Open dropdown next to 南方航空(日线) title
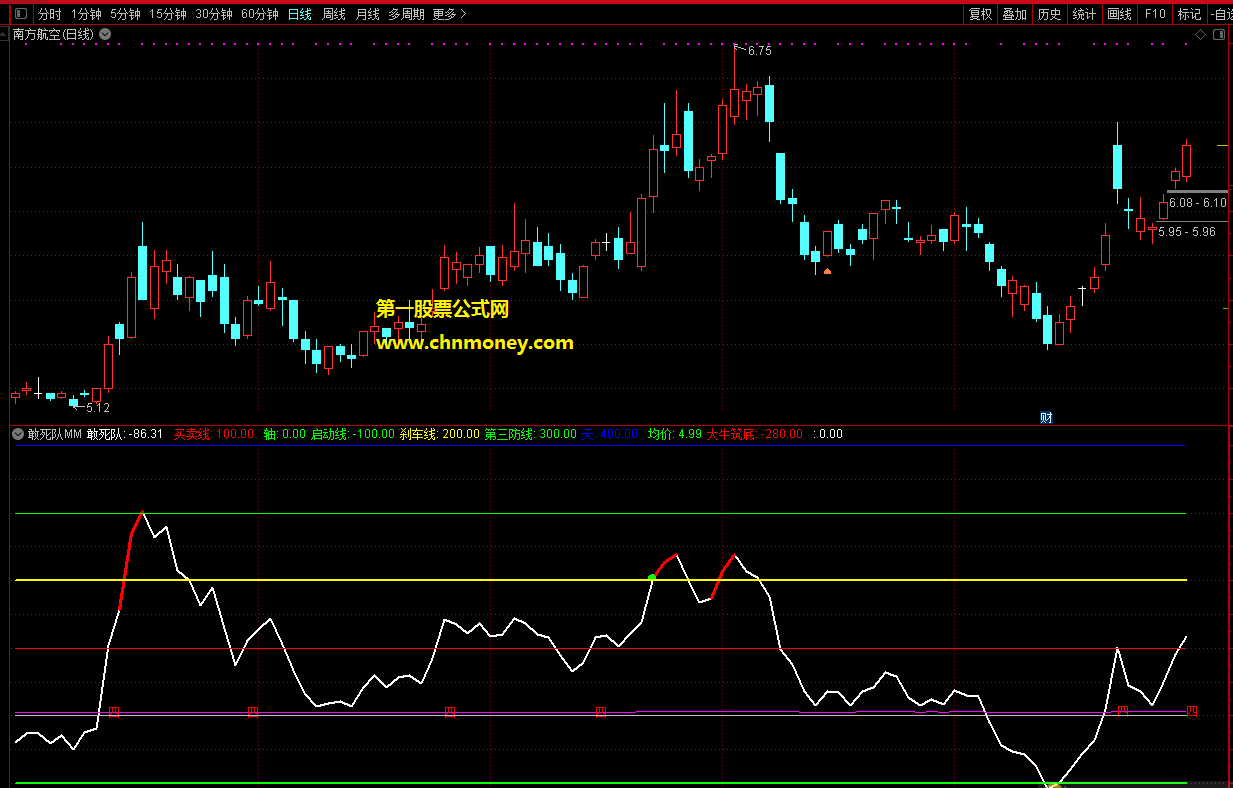The width and height of the screenshot is (1233, 788). 105,34
